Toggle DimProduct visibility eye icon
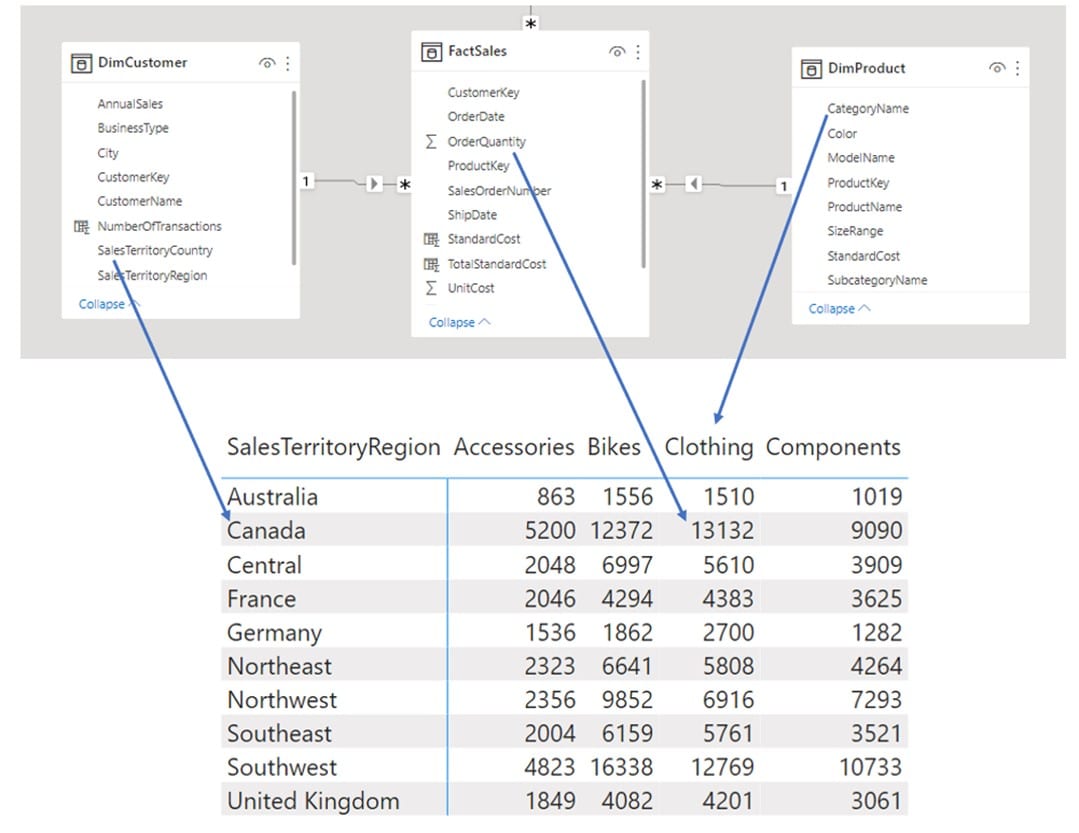The width and height of the screenshot is (1079, 833). coord(996,68)
